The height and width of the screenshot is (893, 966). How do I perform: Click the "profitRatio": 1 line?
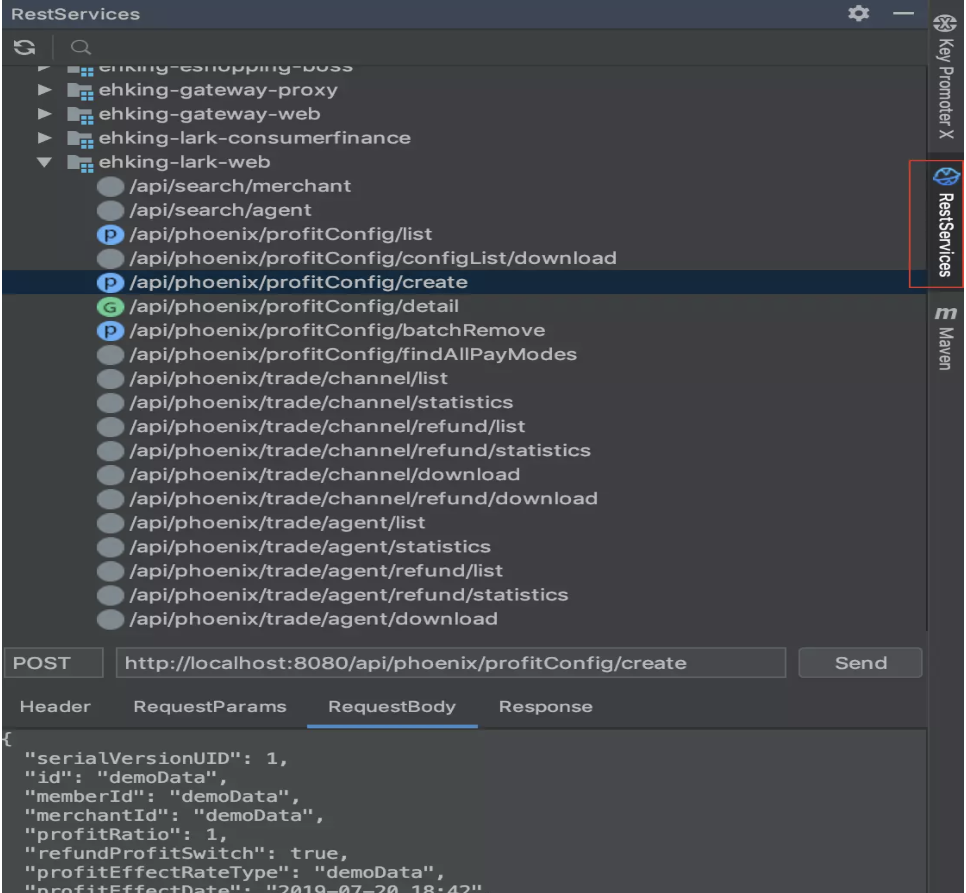pyautogui.click(x=126, y=835)
